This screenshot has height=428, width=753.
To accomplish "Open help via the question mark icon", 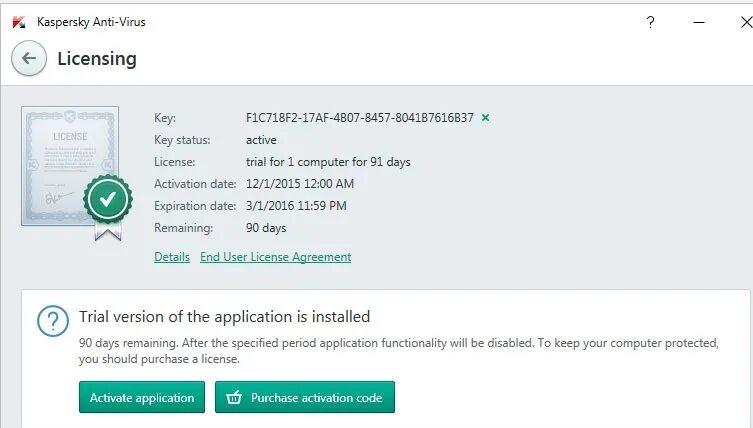I will [x=650, y=22].
